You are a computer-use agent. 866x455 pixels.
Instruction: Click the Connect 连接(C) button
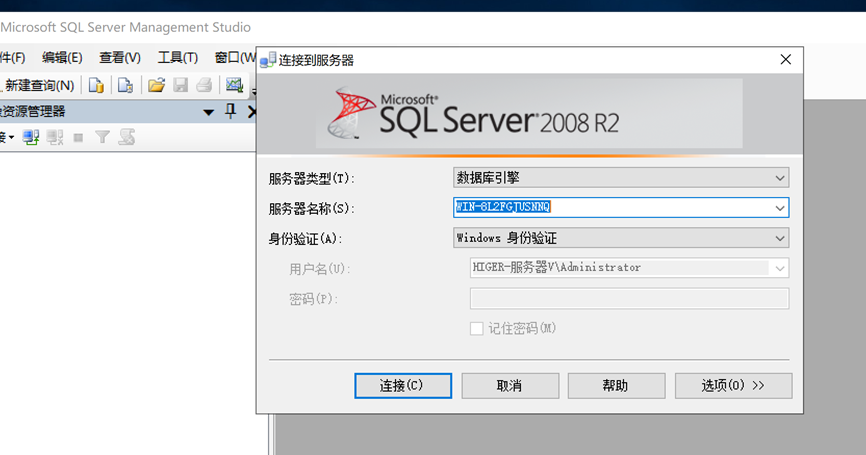click(403, 385)
